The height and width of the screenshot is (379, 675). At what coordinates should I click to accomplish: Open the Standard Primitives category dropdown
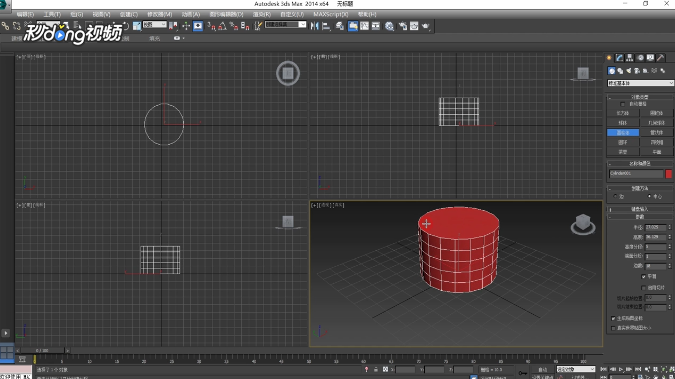click(x=640, y=83)
